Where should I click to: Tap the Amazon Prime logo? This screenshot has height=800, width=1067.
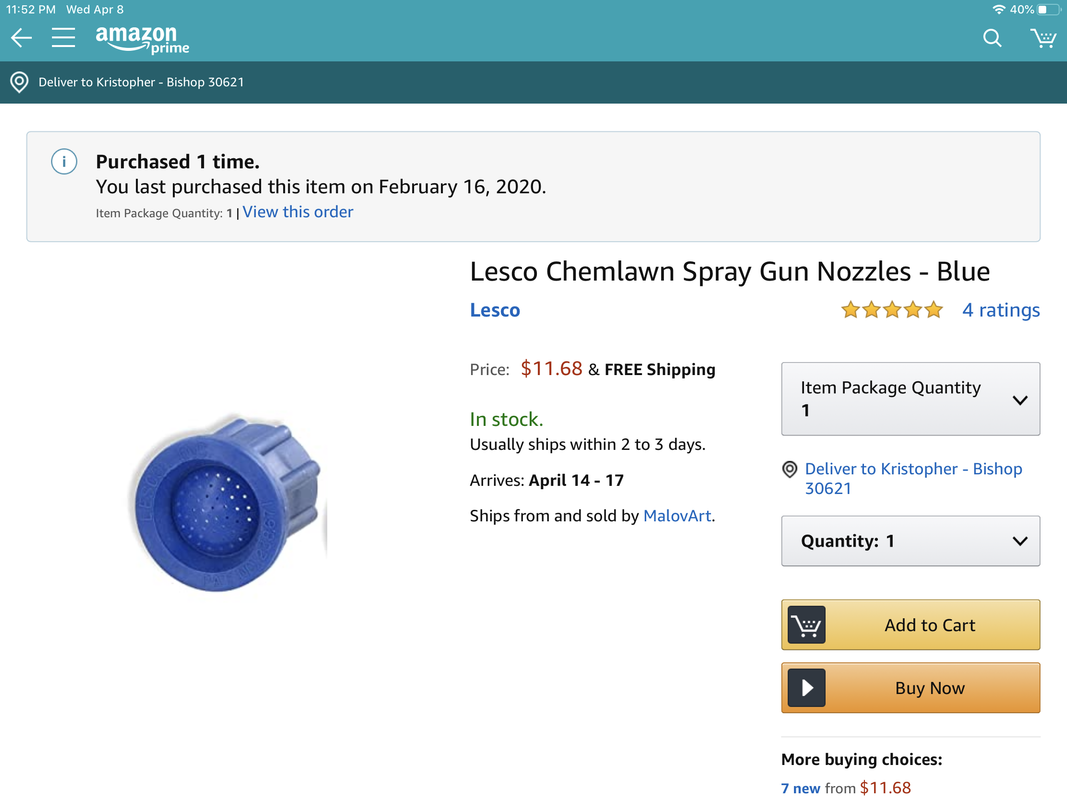[x=142, y=39]
